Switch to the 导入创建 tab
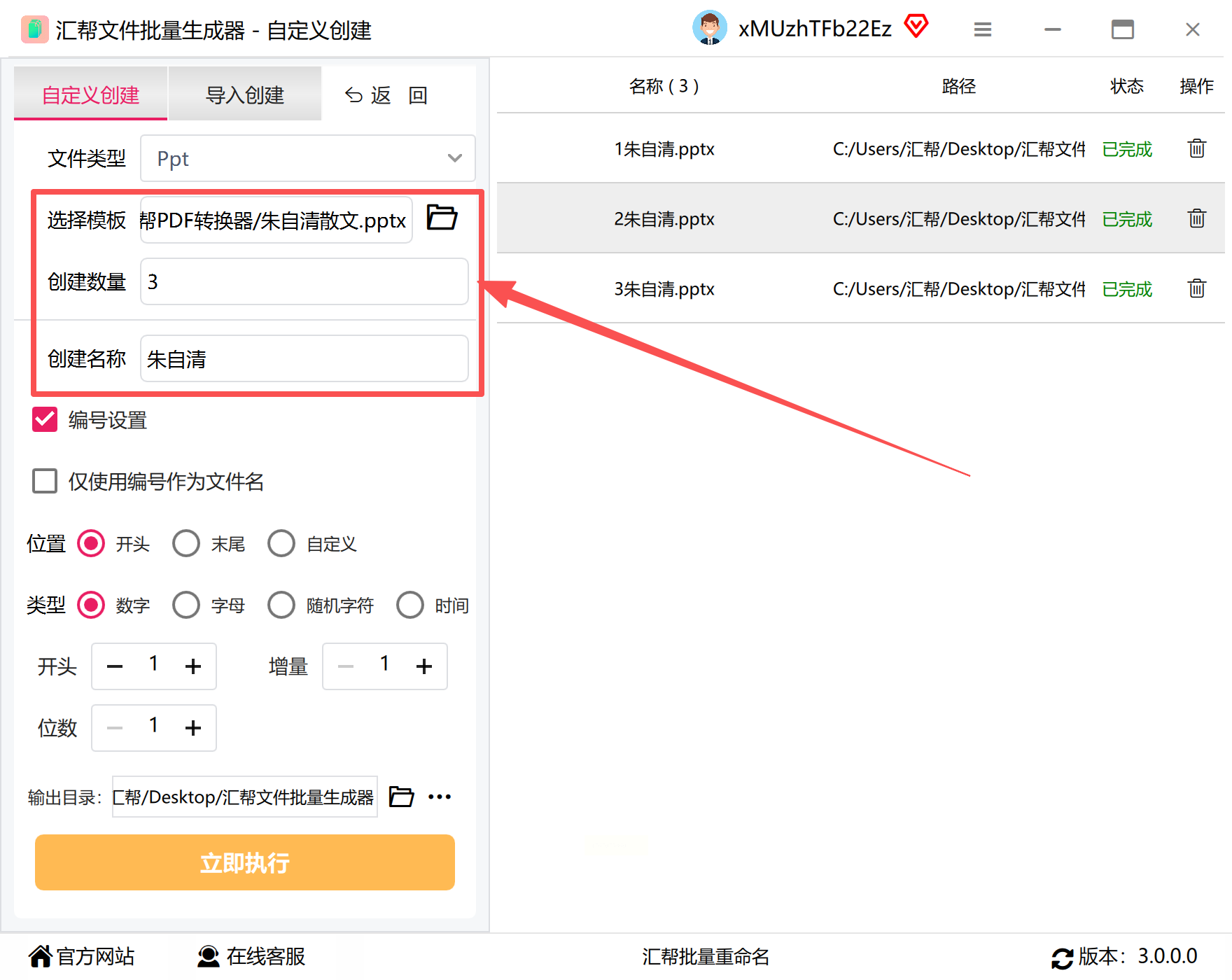This screenshot has width=1232, height=980. [245, 94]
